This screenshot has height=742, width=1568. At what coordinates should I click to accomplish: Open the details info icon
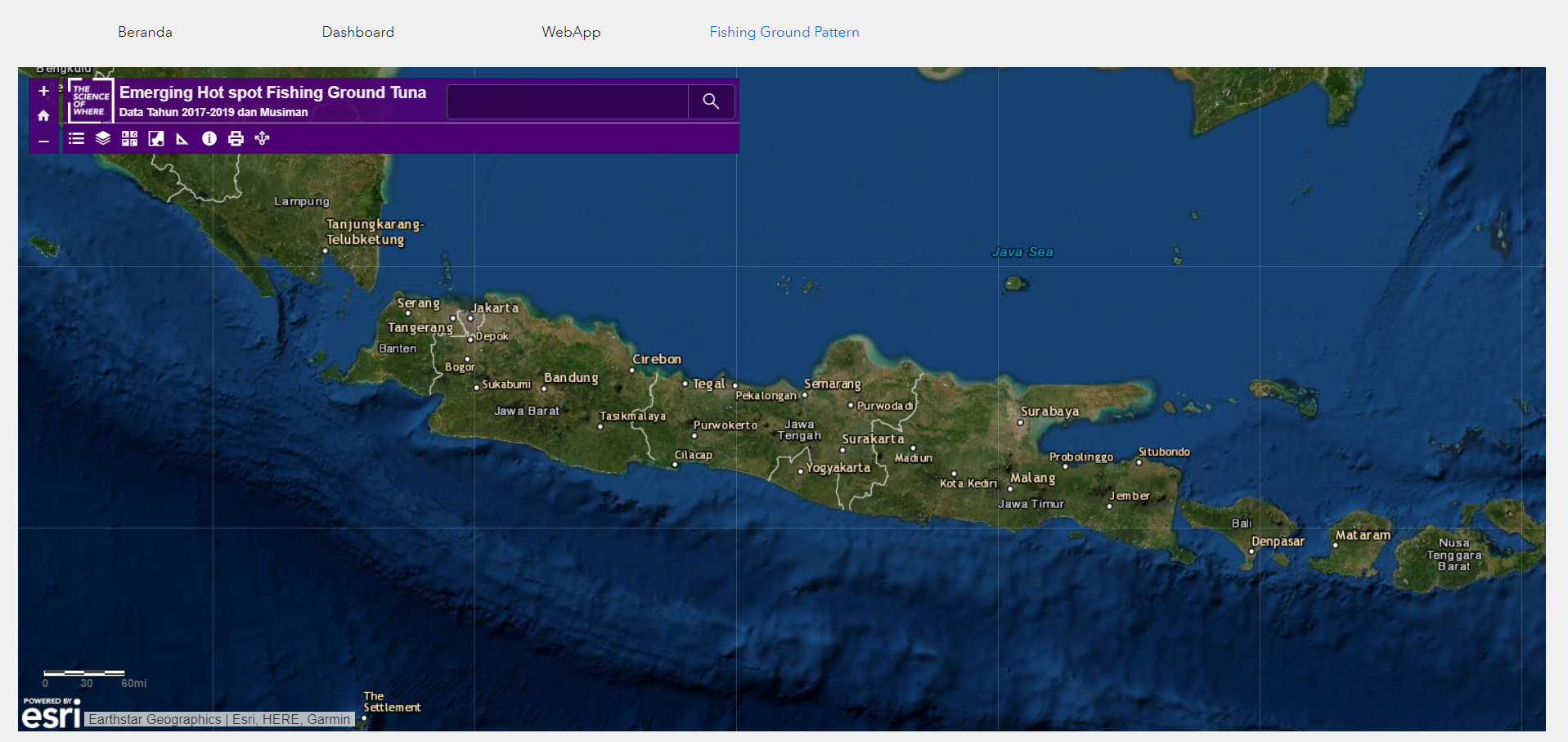209,138
